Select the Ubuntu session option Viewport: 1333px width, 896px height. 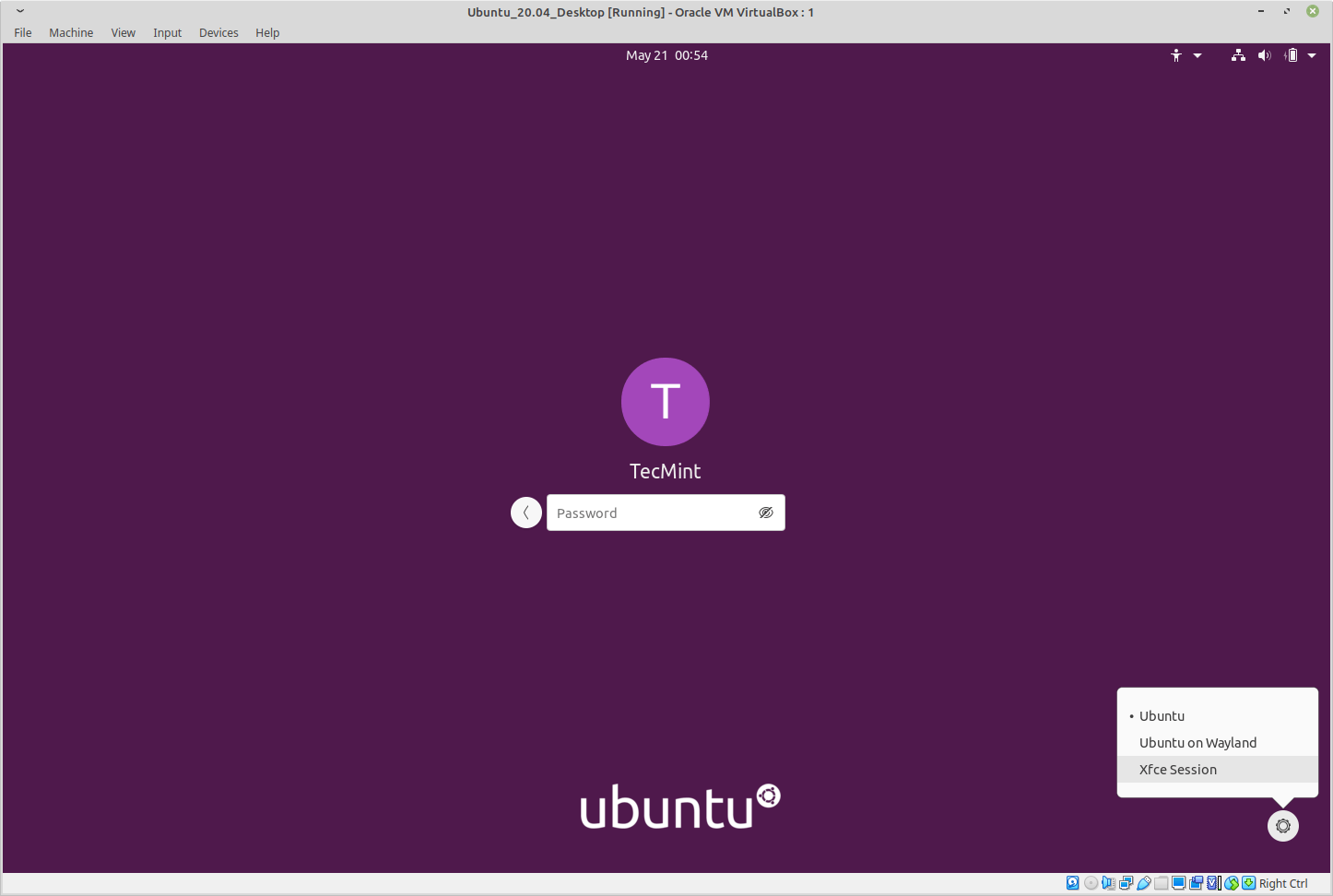coord(1162,716)
